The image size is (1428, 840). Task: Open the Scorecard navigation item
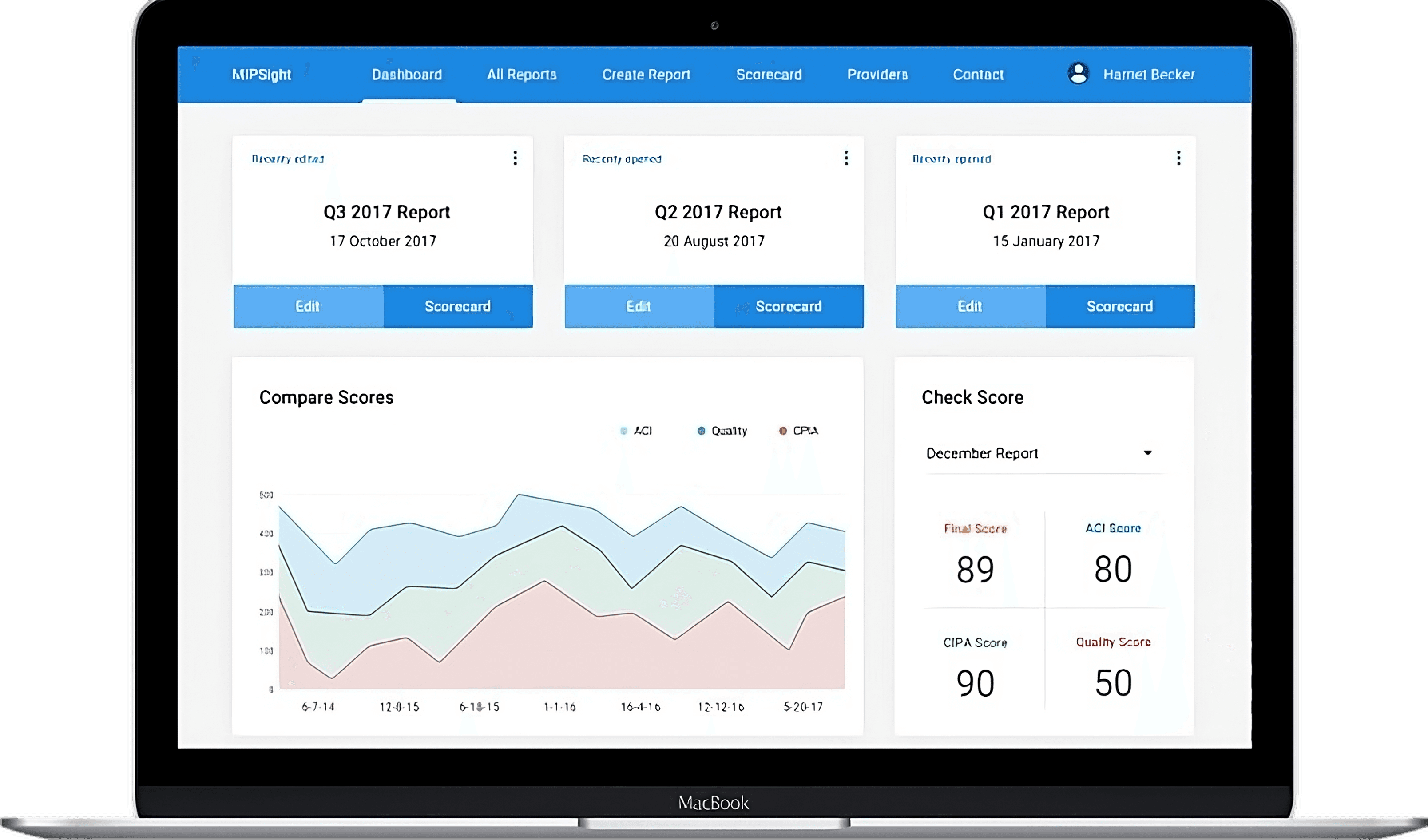769,75
